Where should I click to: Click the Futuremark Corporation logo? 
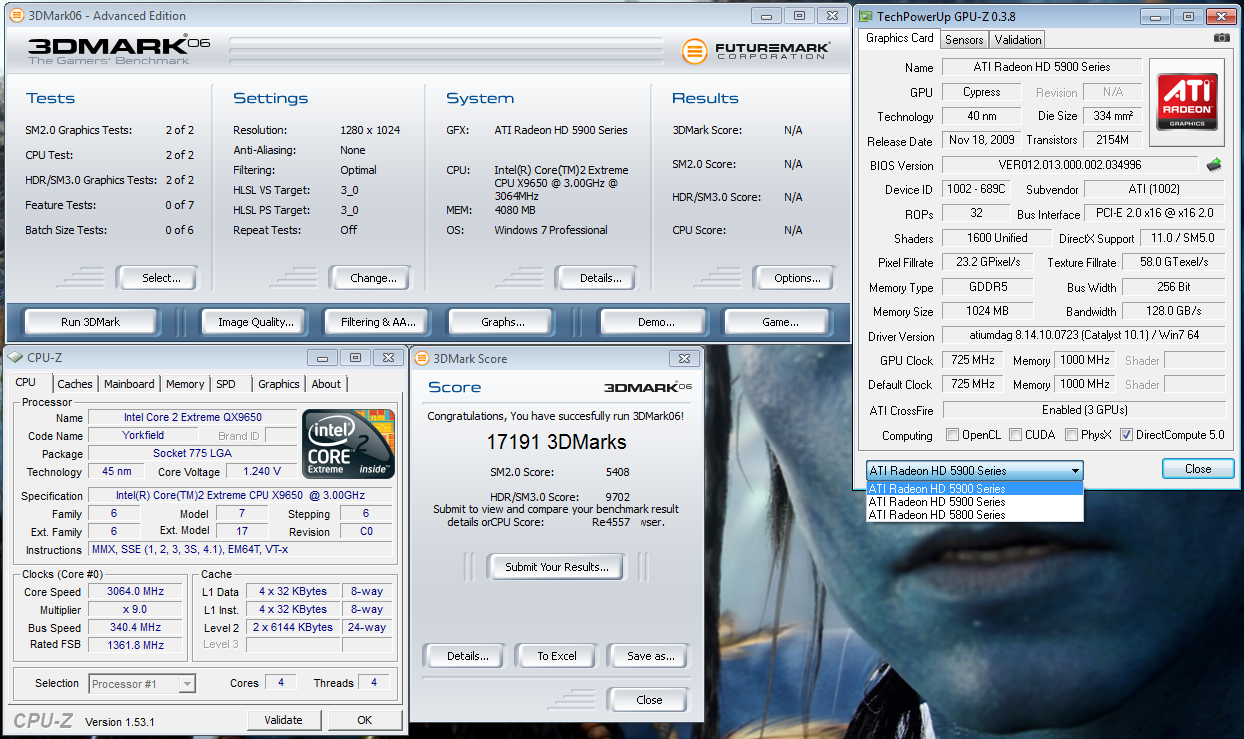point(755,50)
